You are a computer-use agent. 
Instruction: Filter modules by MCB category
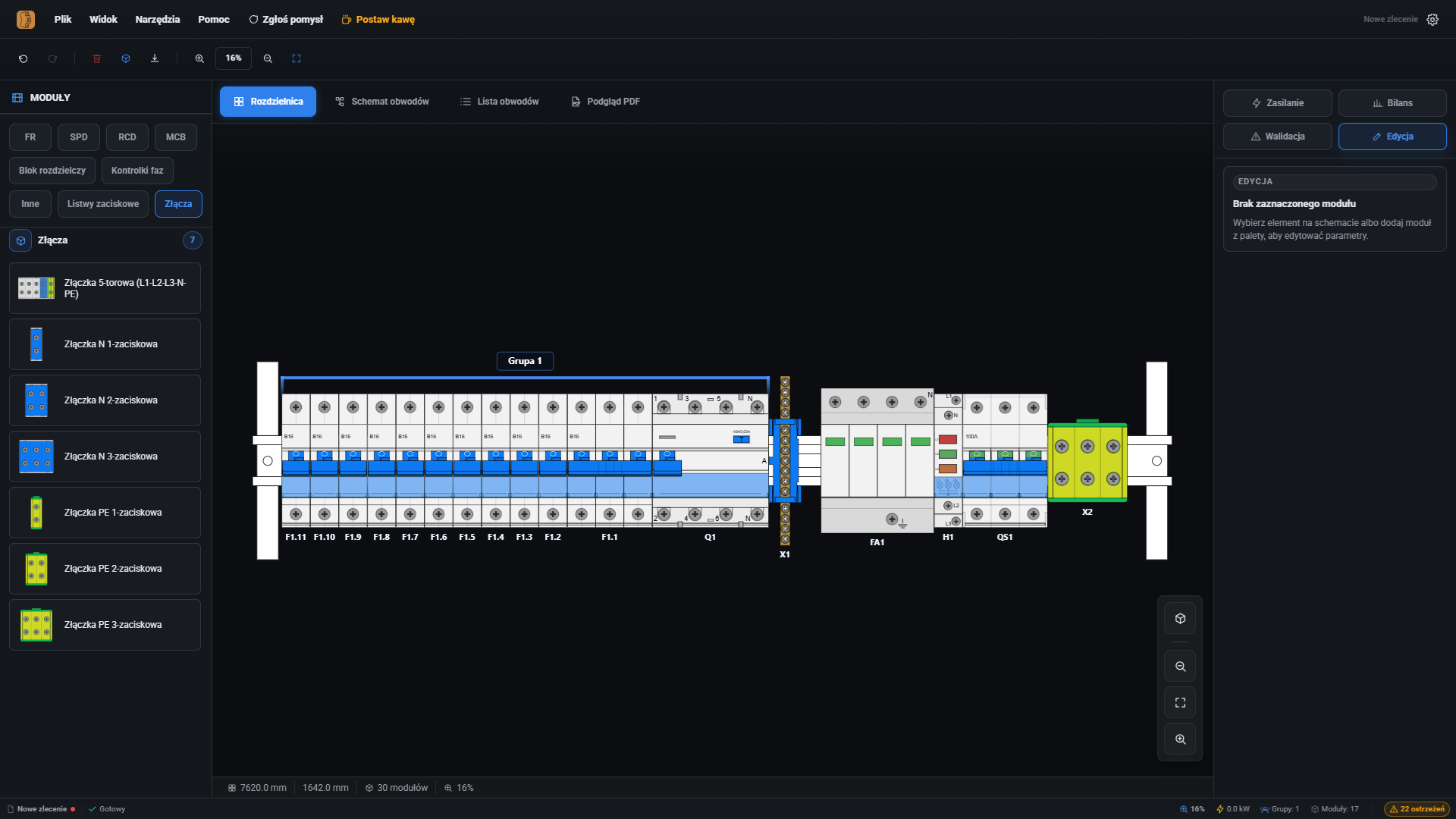tap(176, 137)
